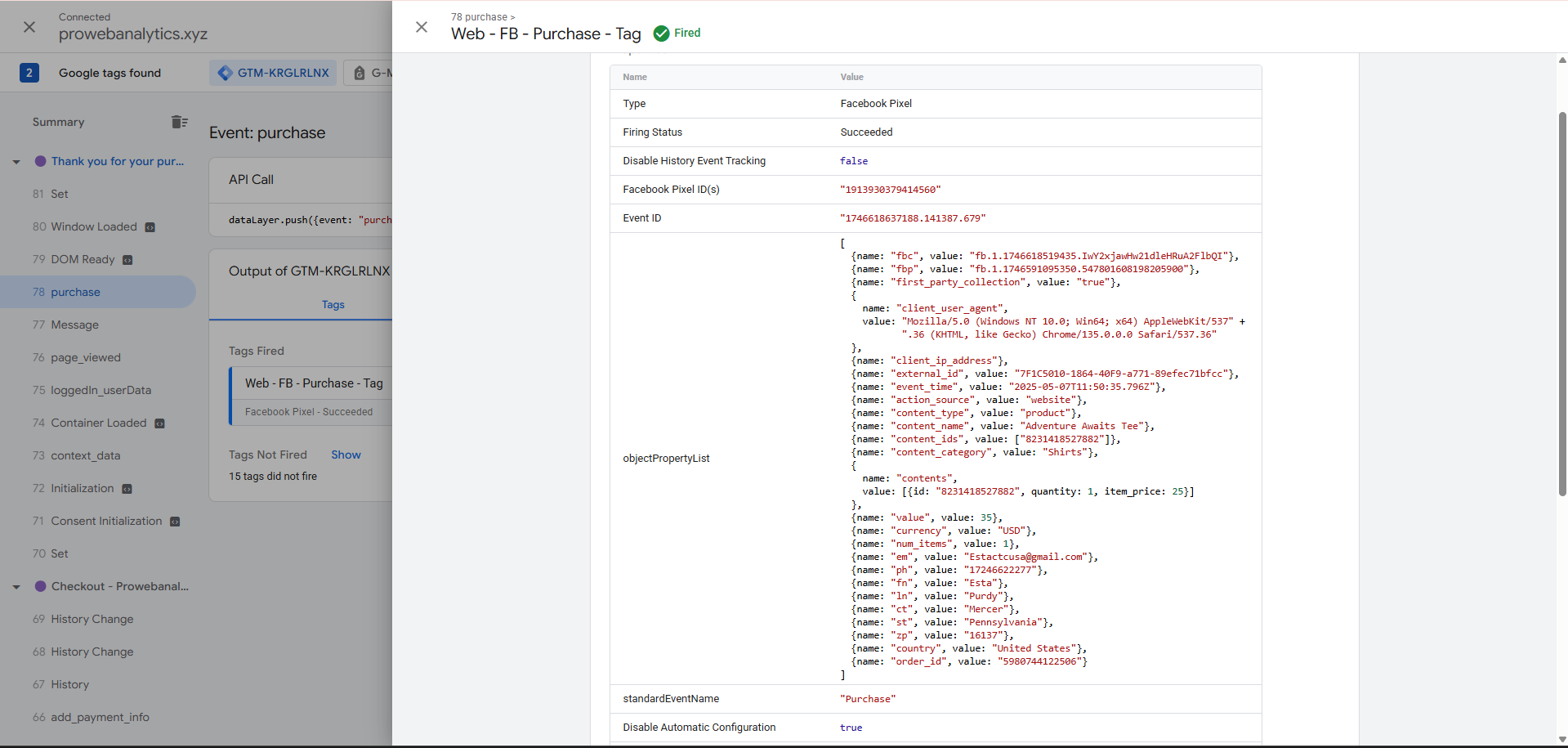Select the Summary item in sidebar
The height and width of the screenshot is (748, 1568).
tap(58, 122)
